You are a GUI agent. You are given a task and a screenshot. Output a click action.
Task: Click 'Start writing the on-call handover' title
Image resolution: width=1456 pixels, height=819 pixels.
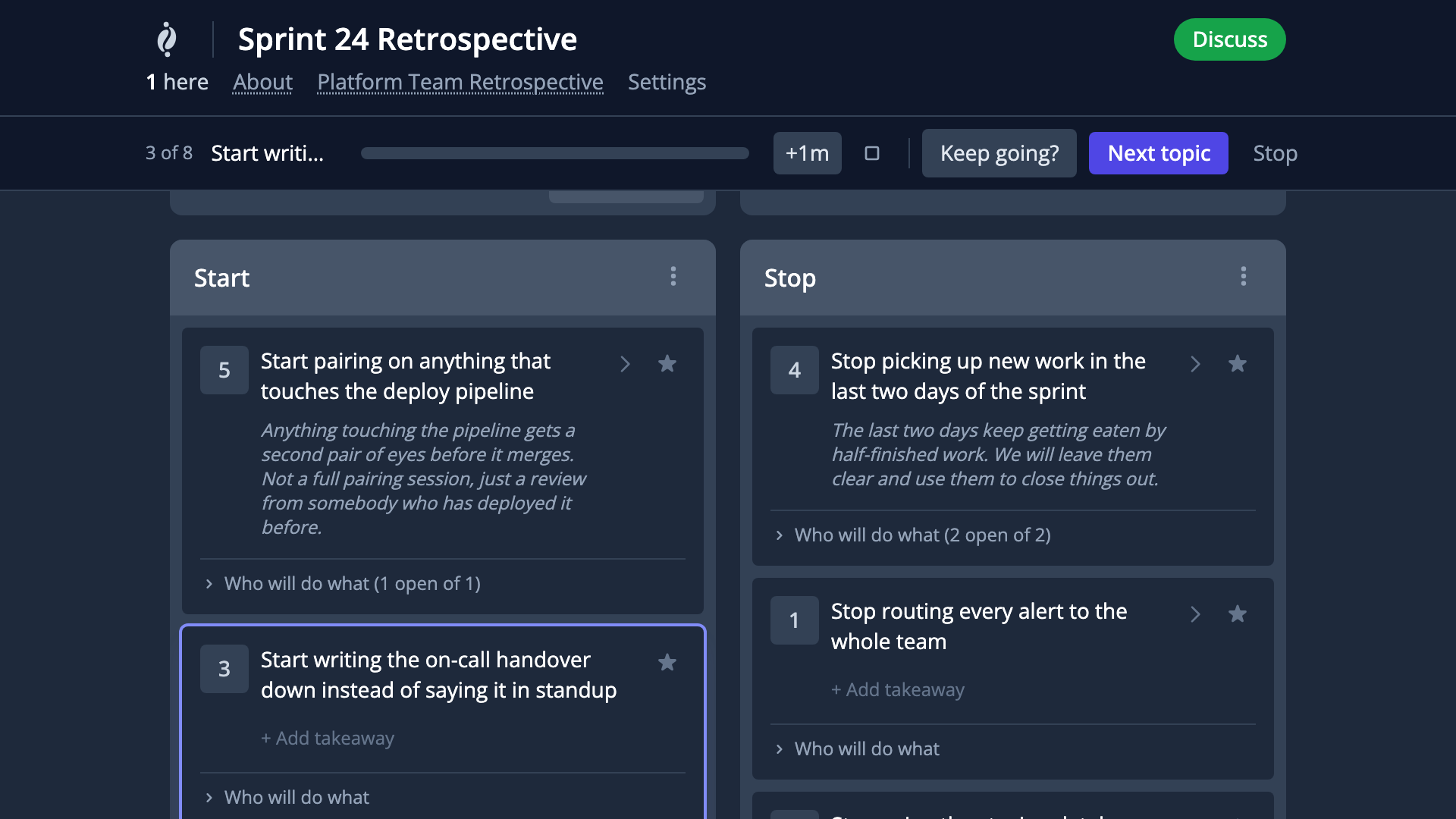click(439, 675)
